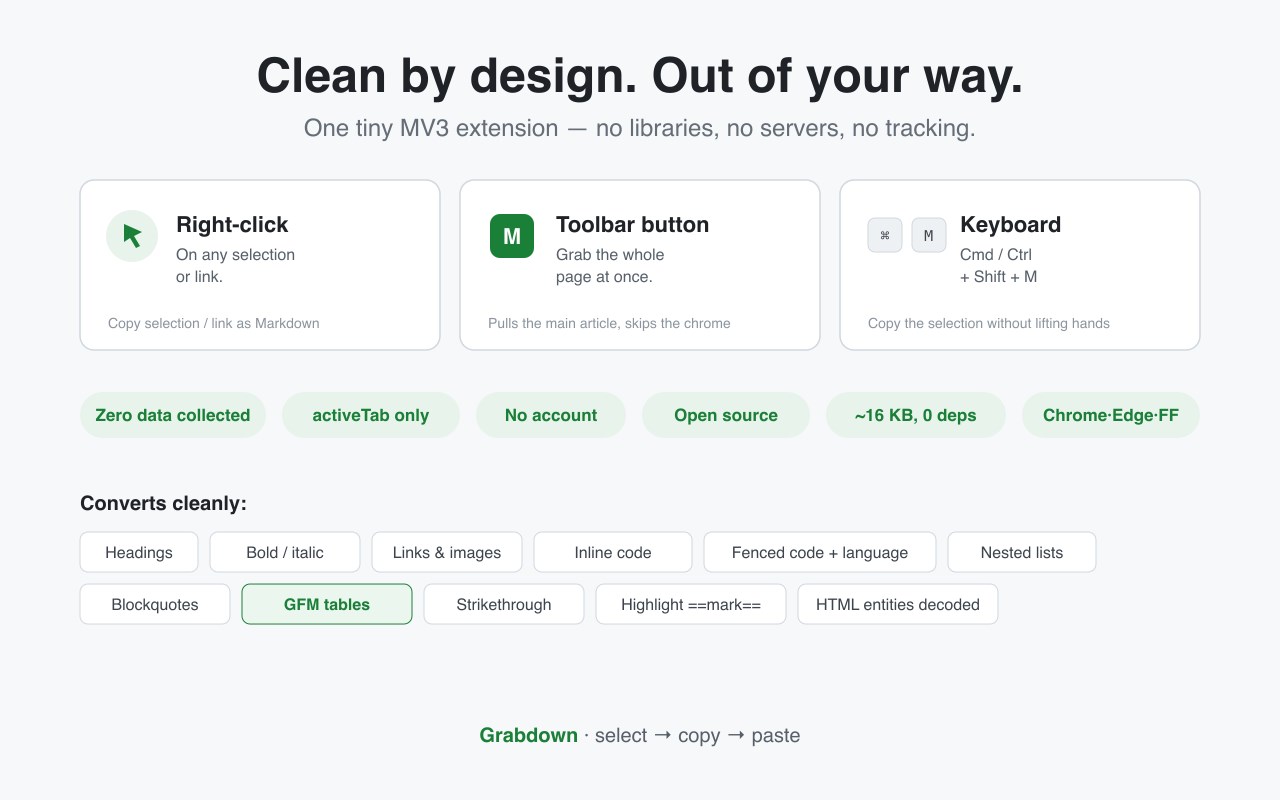
Task: Click the 'One tiny MV3 extension' subtitle
Action: [x=640, y=128]
